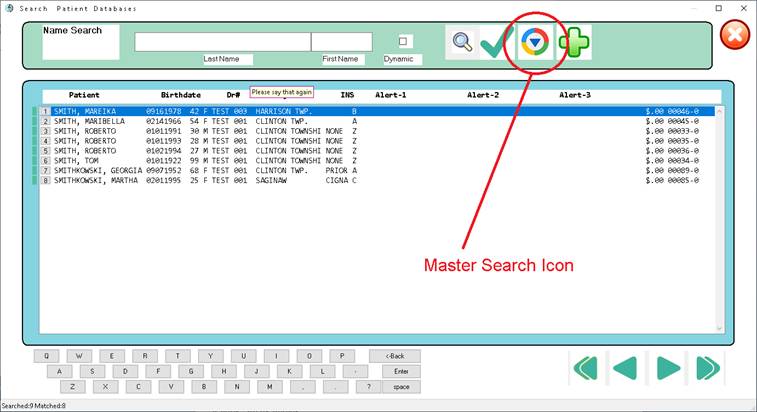Click the scrollbar down arrow in patient list
The height and width of the screenshot is (412, 757).
click(721, 327)
